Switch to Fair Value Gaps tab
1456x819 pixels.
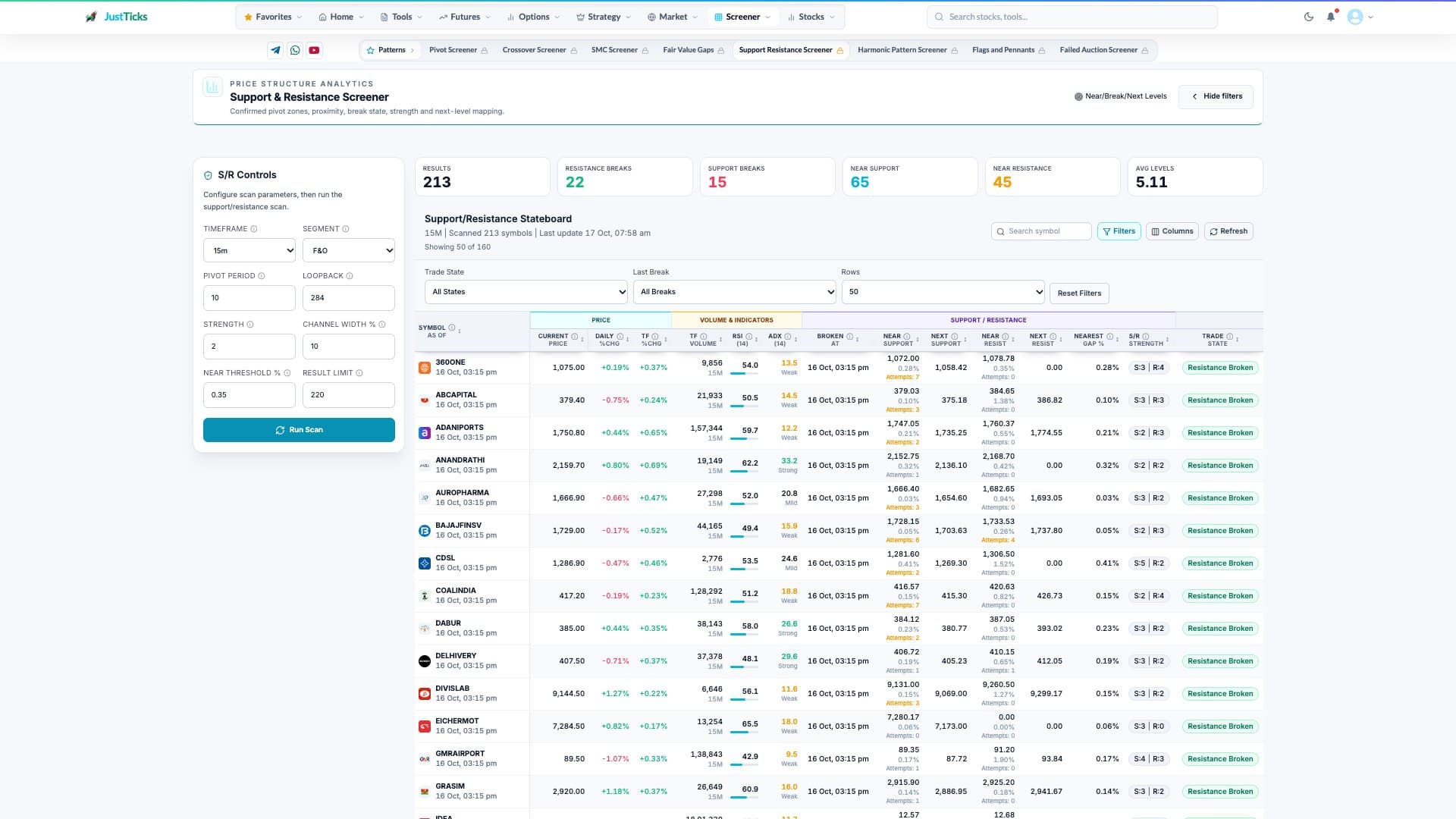tap(693, 50)
